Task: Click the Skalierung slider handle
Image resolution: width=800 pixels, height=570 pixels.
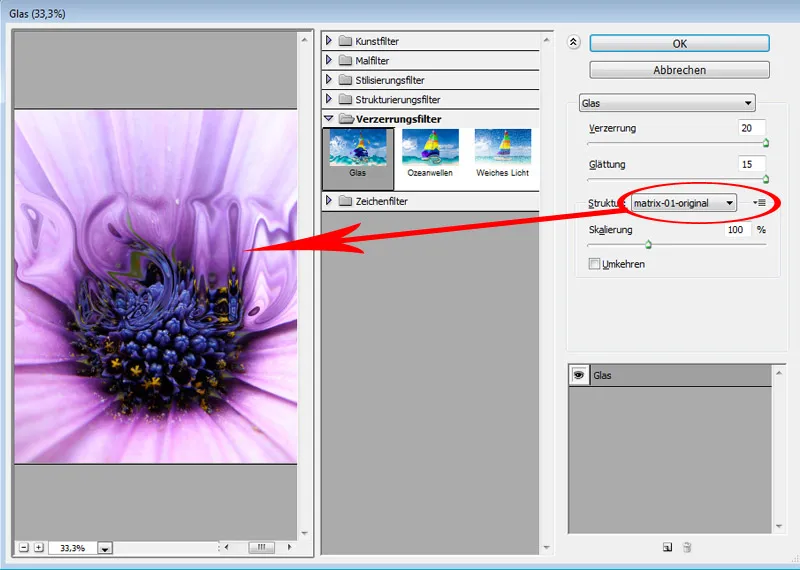Action: pyautogui.click(x=648, y=244)
